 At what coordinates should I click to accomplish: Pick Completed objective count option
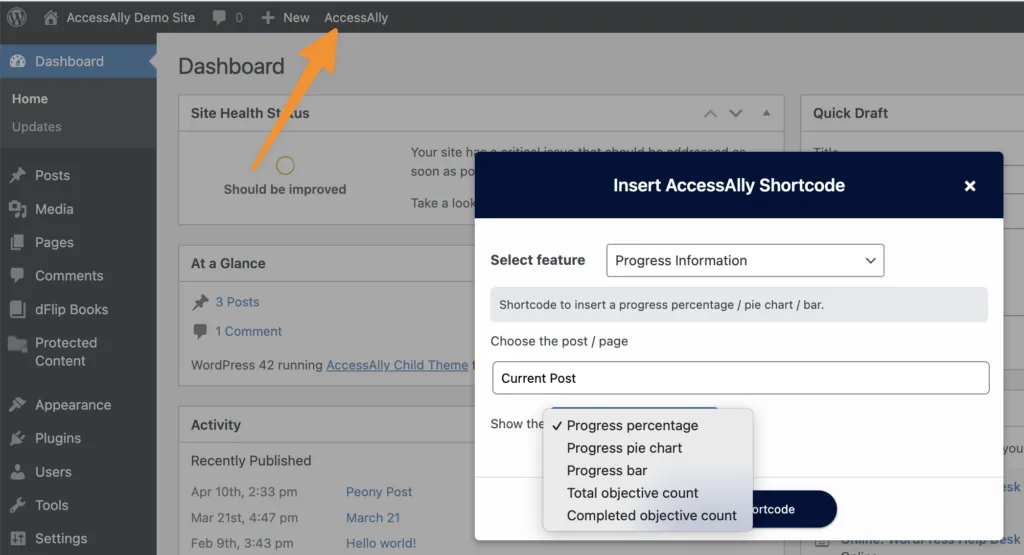coord(652,515)
